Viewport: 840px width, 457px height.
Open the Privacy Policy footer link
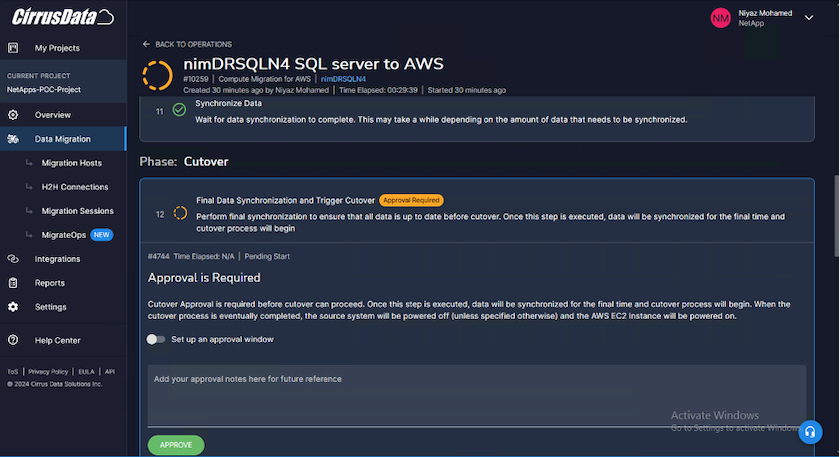coord(48,371)
